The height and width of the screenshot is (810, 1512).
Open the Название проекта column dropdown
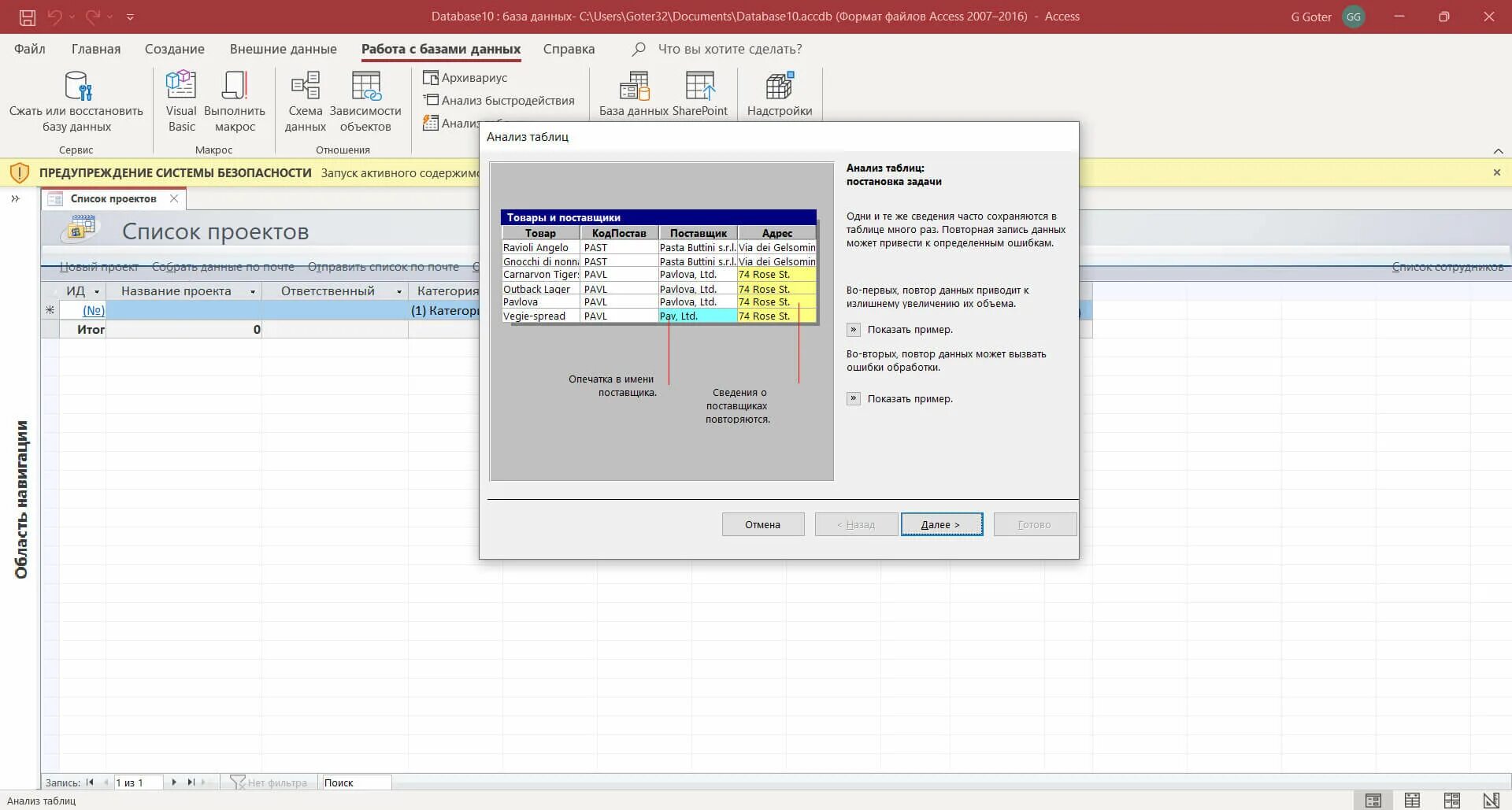253,291
